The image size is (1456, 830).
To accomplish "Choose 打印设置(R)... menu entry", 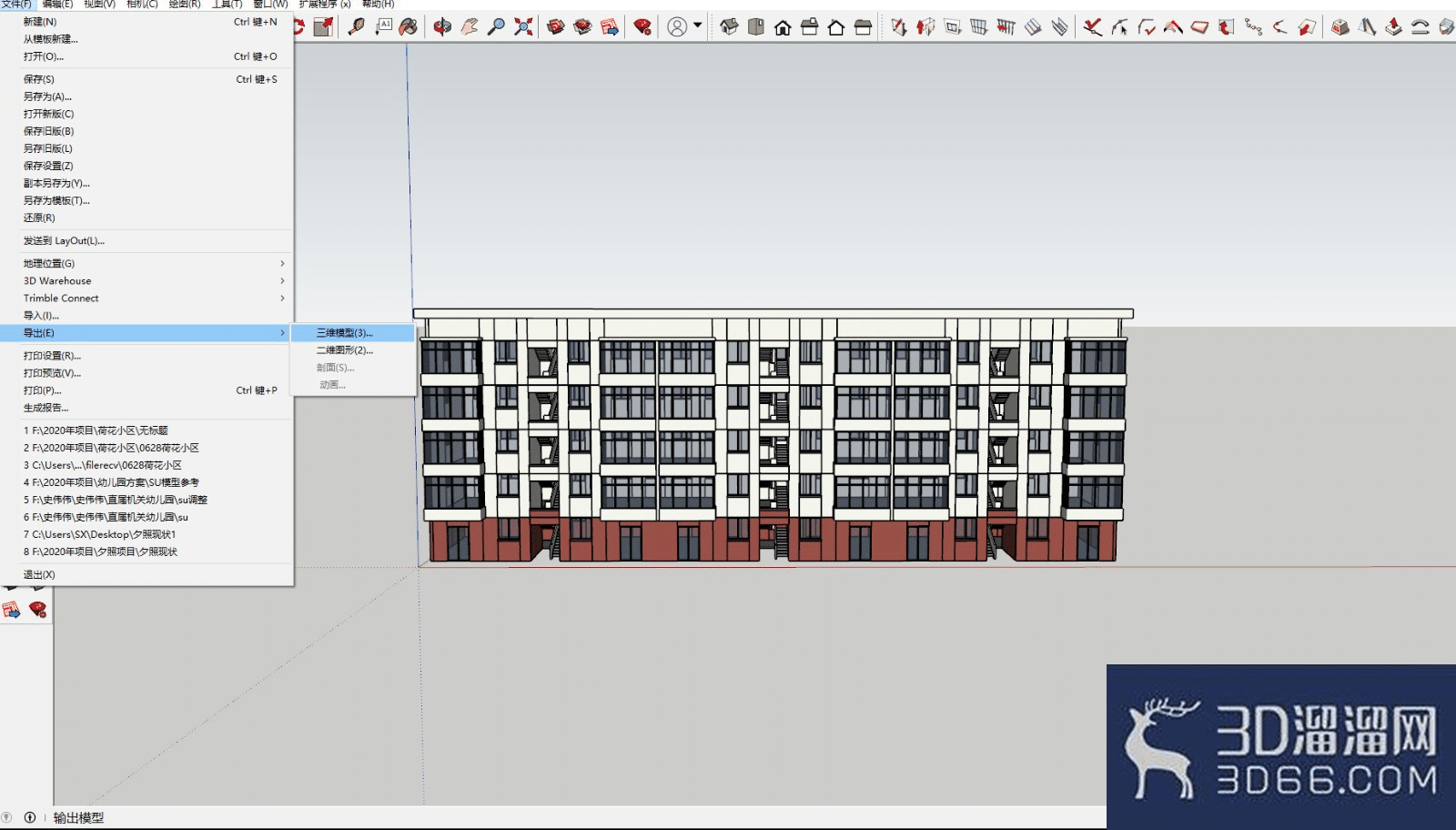I will pos(147,356).
